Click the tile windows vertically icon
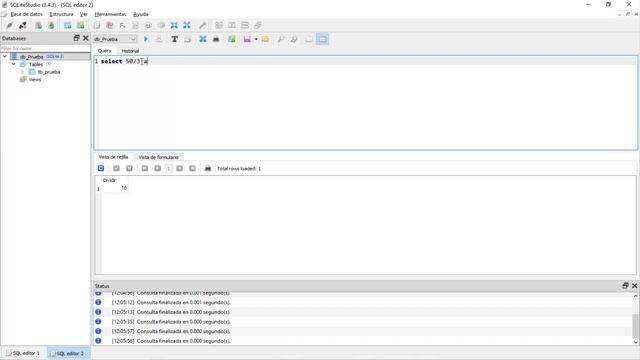 (245, 25)
